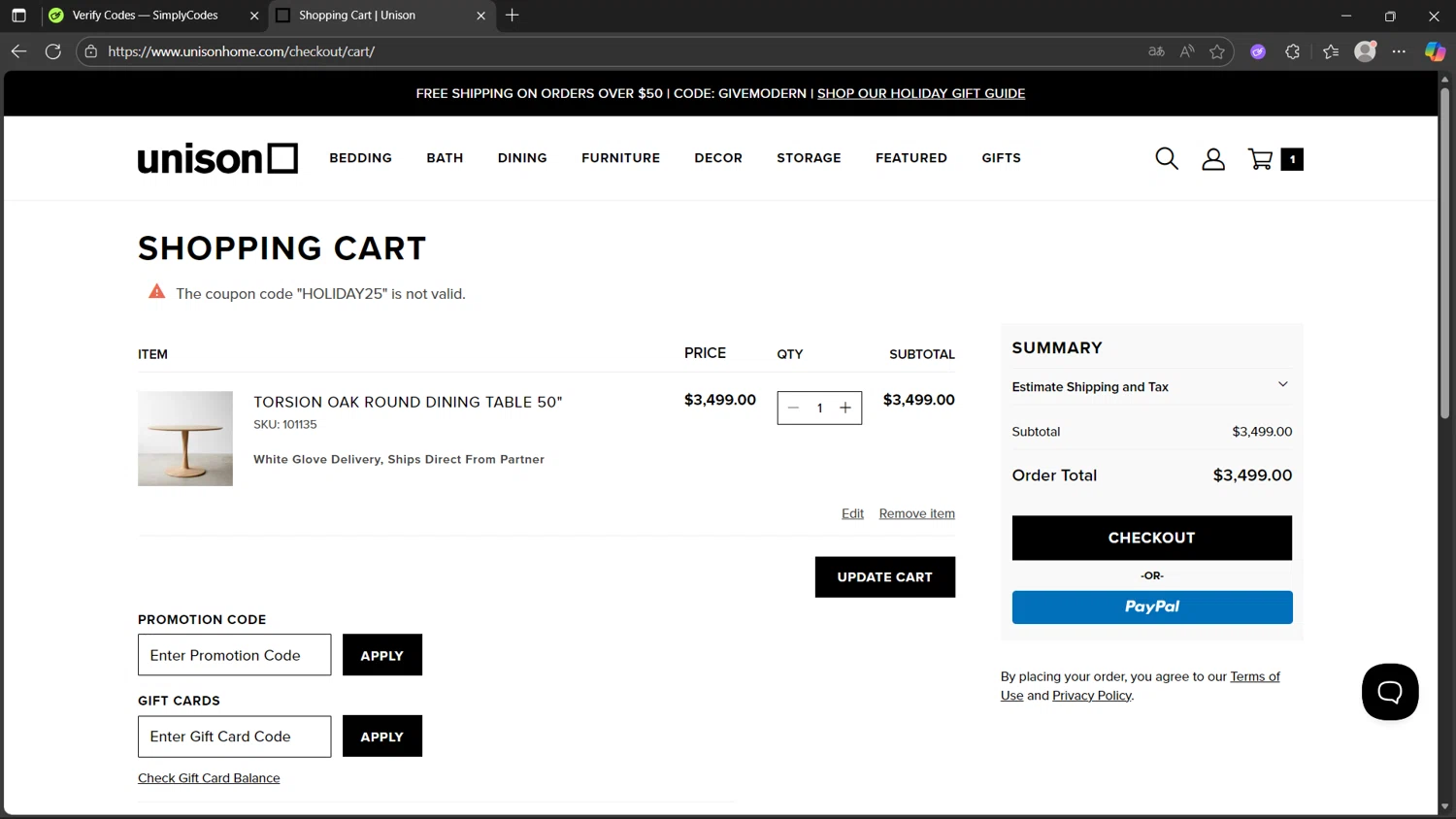Switch to Verify Codes SimplyCodes tab
1456x819 pixels.
(x=153, y=16)
